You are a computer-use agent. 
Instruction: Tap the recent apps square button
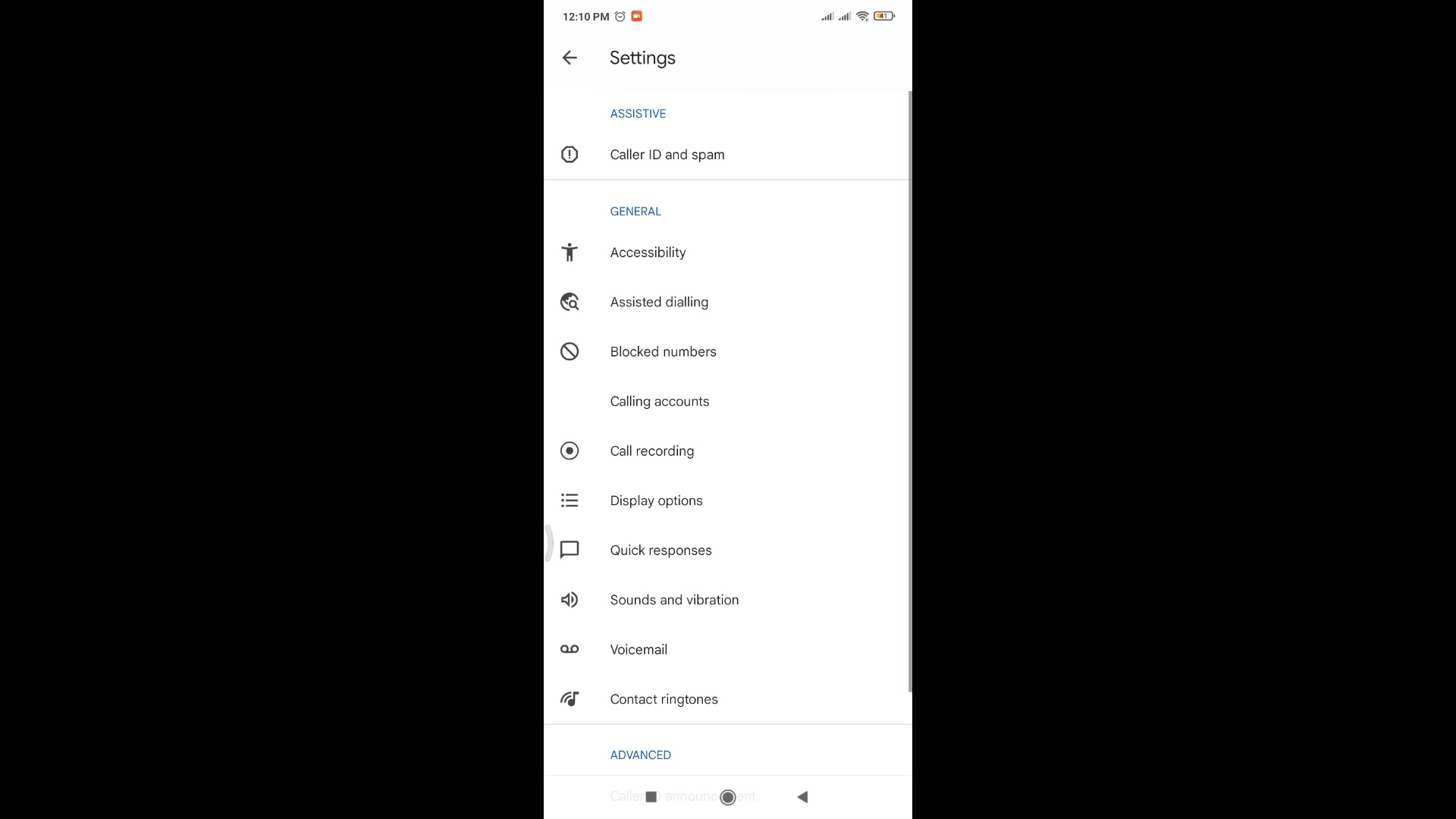tap(651, 797)
